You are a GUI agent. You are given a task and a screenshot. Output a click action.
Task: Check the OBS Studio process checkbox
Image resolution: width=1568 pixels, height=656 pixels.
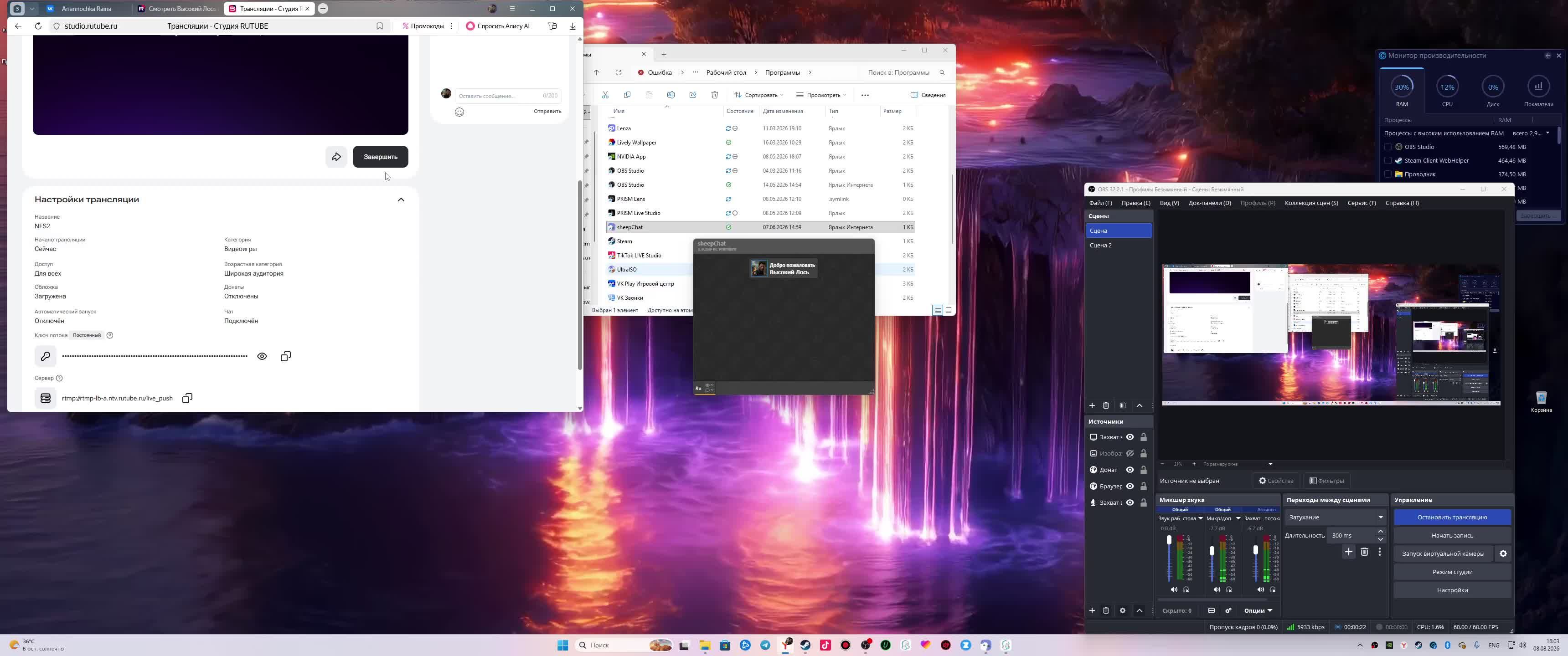[x=1388, y=147]
